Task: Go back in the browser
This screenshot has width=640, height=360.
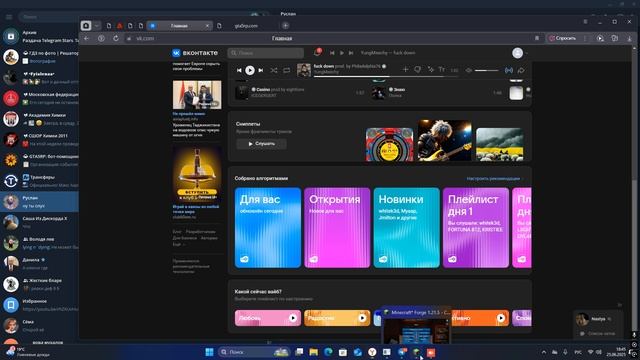Action: [x=87, y=38]
